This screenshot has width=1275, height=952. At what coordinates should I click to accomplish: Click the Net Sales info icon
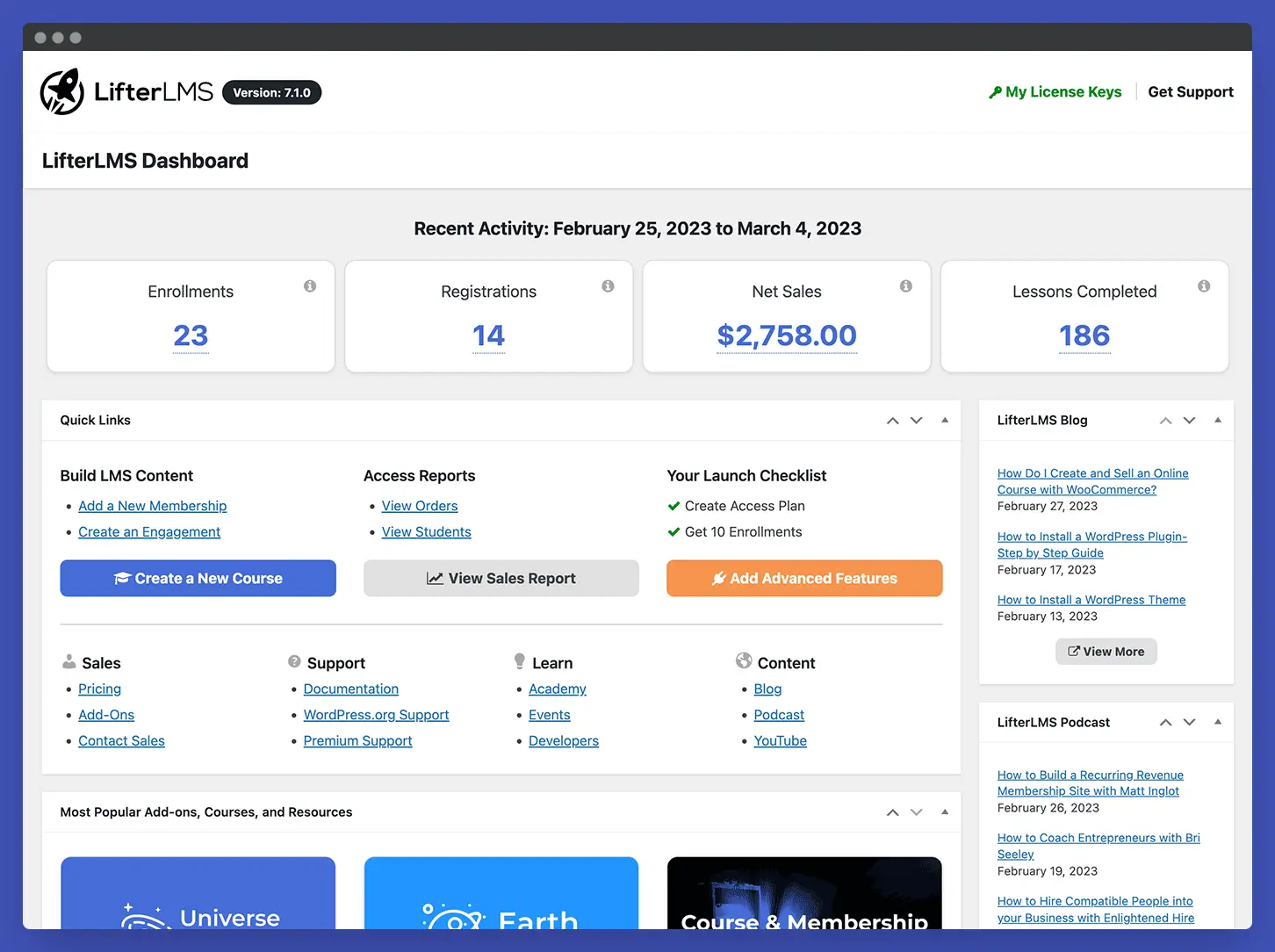[905, 286]
